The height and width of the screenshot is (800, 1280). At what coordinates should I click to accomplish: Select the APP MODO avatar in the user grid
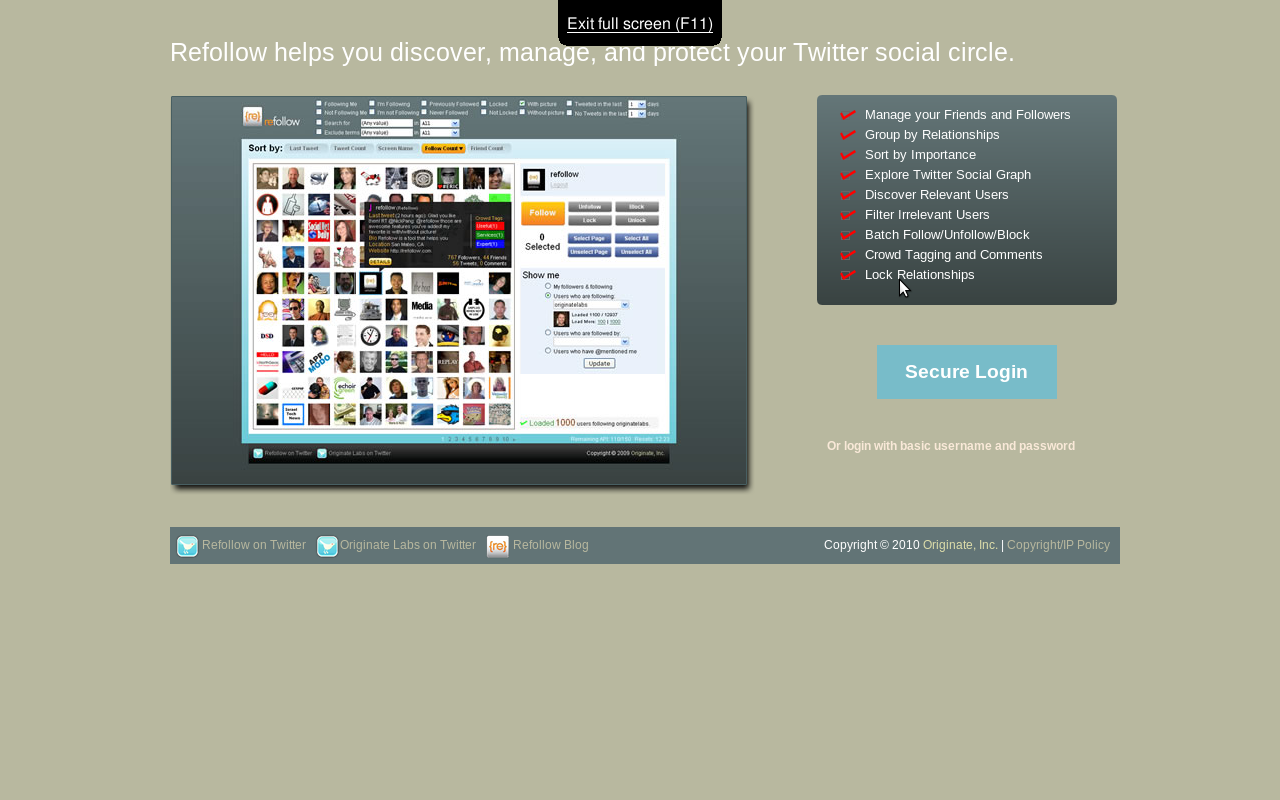click(x=319, y=361)
